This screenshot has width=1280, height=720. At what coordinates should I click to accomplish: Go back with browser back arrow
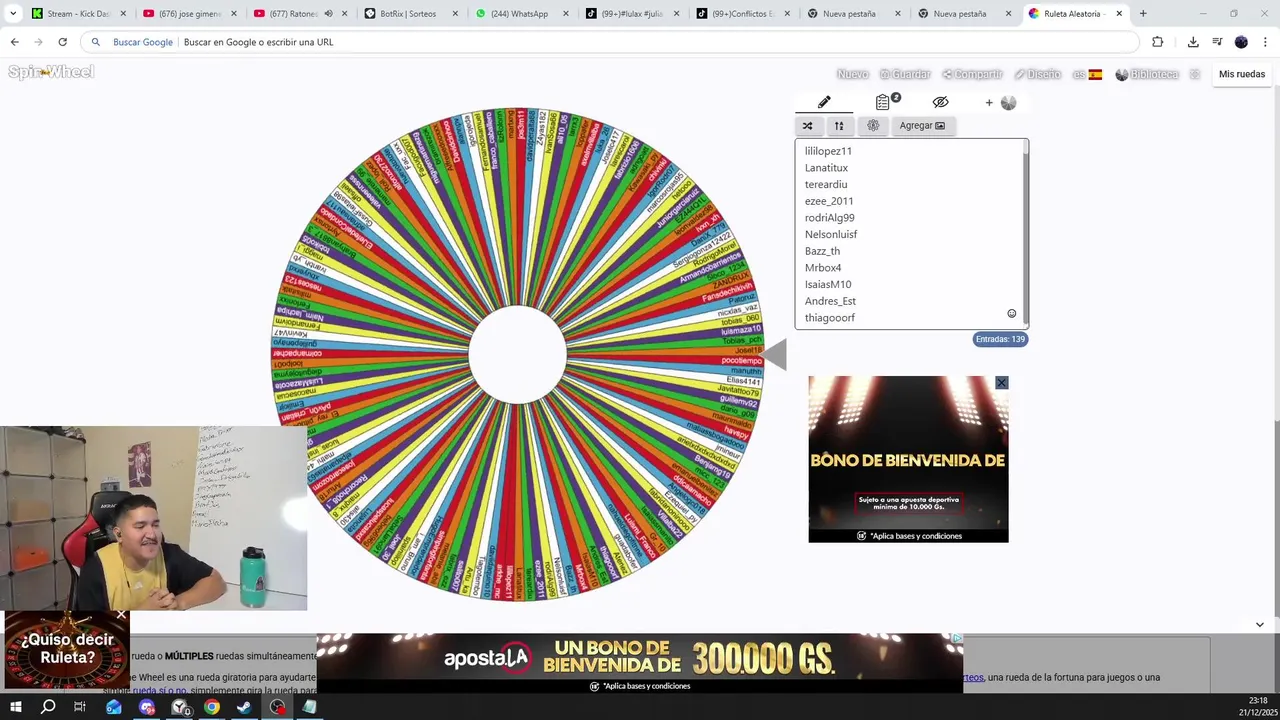[x=14, y=42]
